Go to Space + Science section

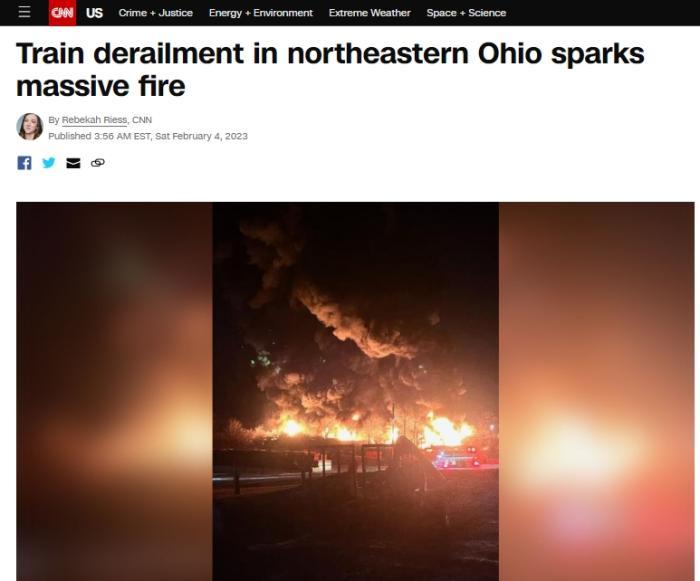(466, 13)
